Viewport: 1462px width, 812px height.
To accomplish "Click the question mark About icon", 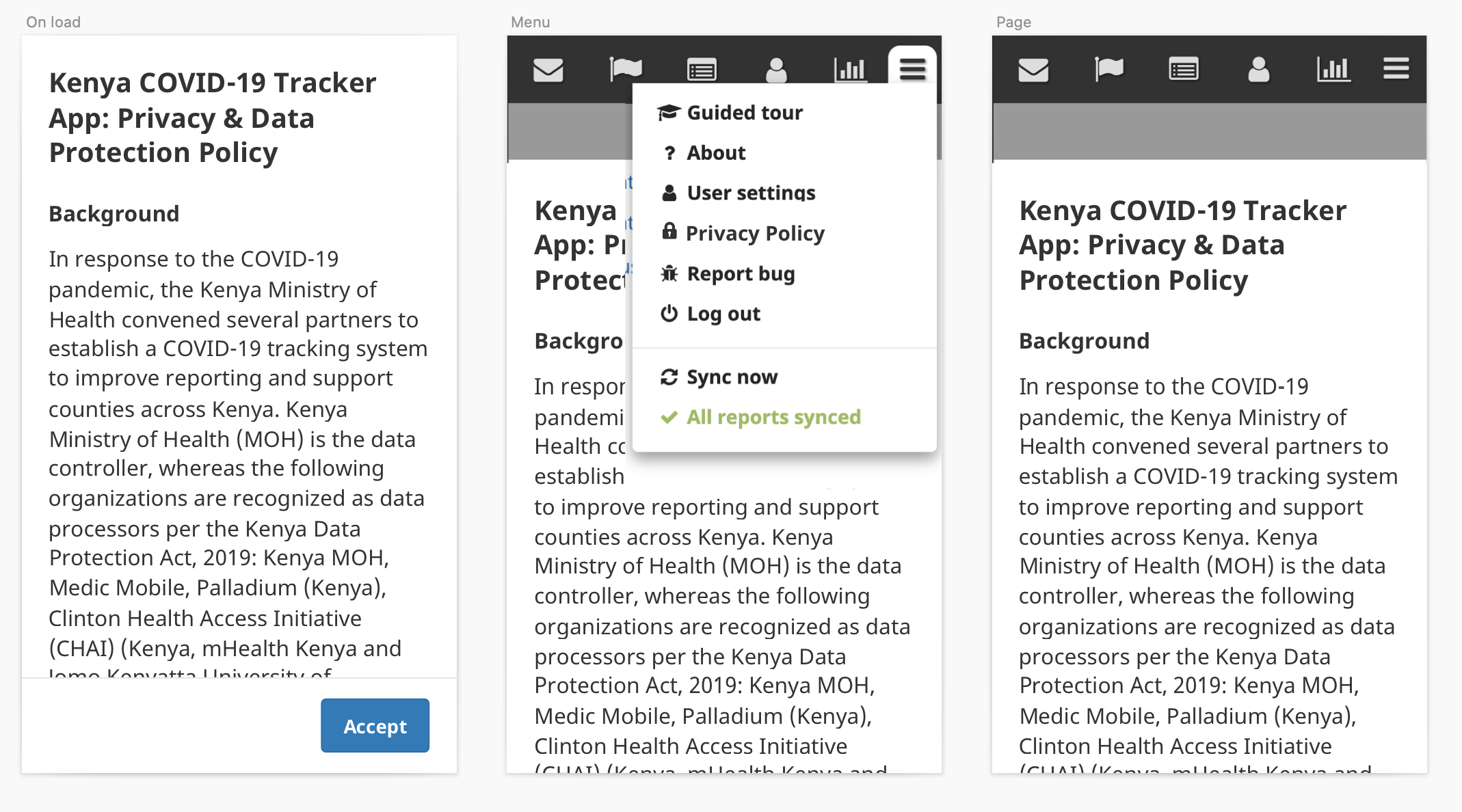I will [x=669, y=153].
